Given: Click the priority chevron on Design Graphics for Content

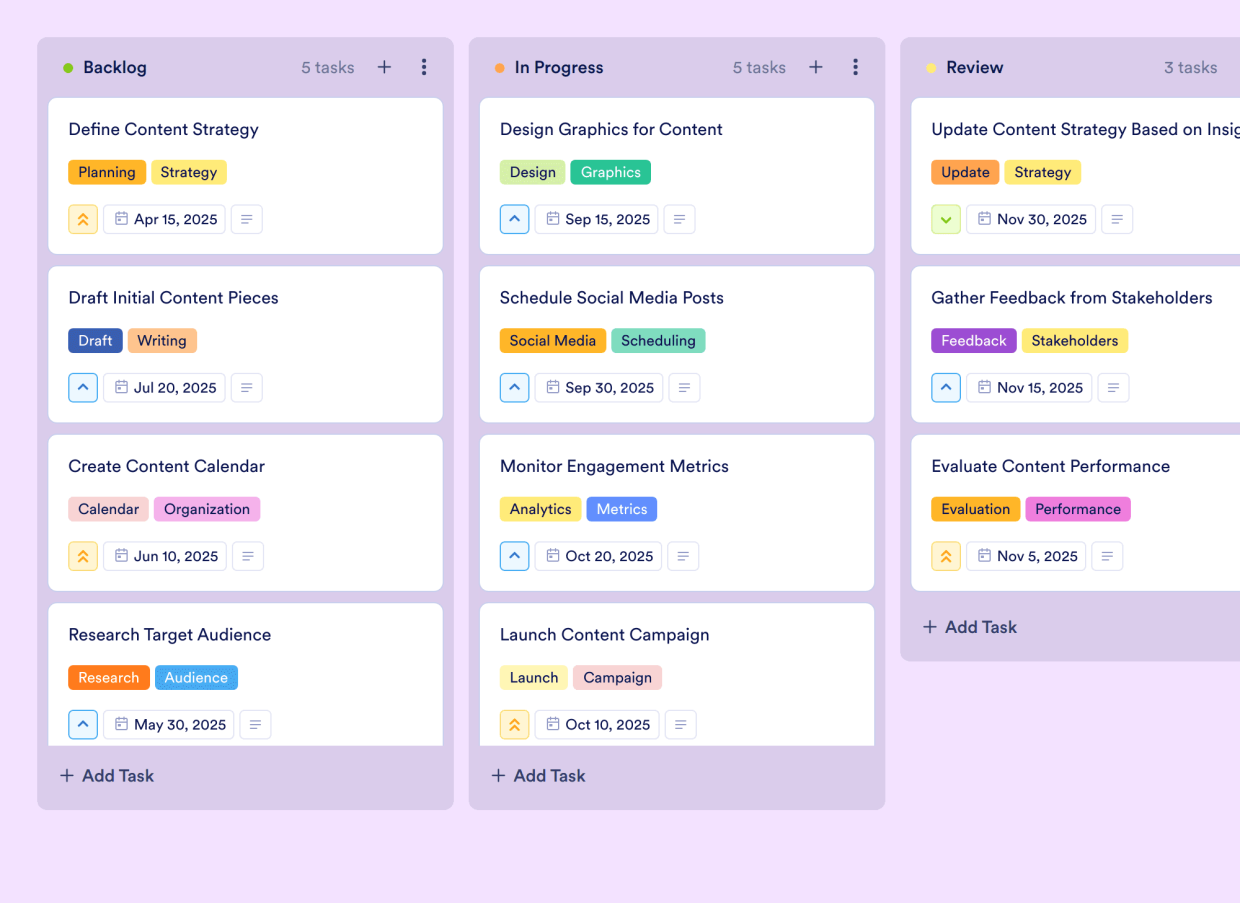Looking at the screenshot, I should coord(514,219).
